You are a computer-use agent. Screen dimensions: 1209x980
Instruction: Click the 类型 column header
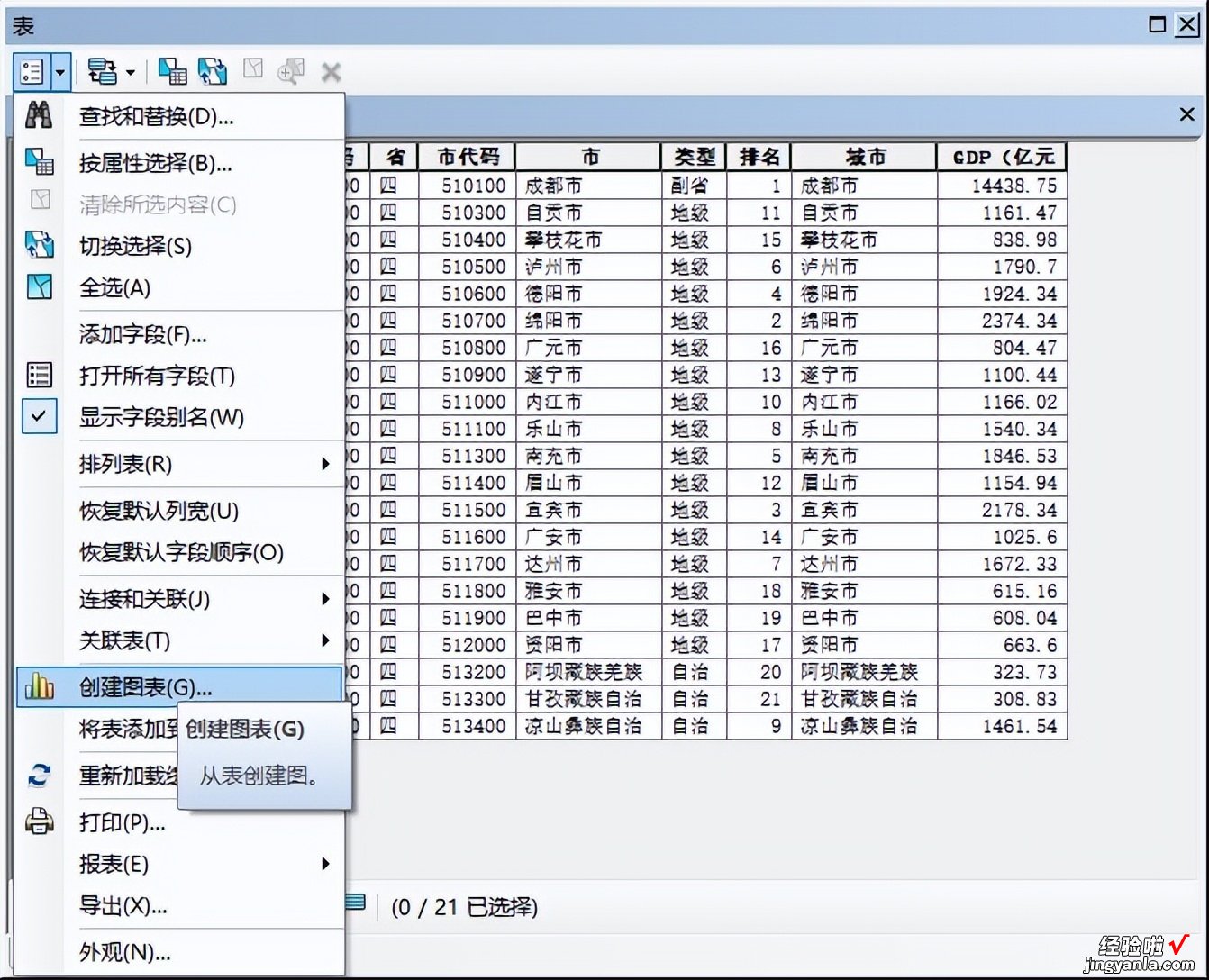tap(695, 157)
